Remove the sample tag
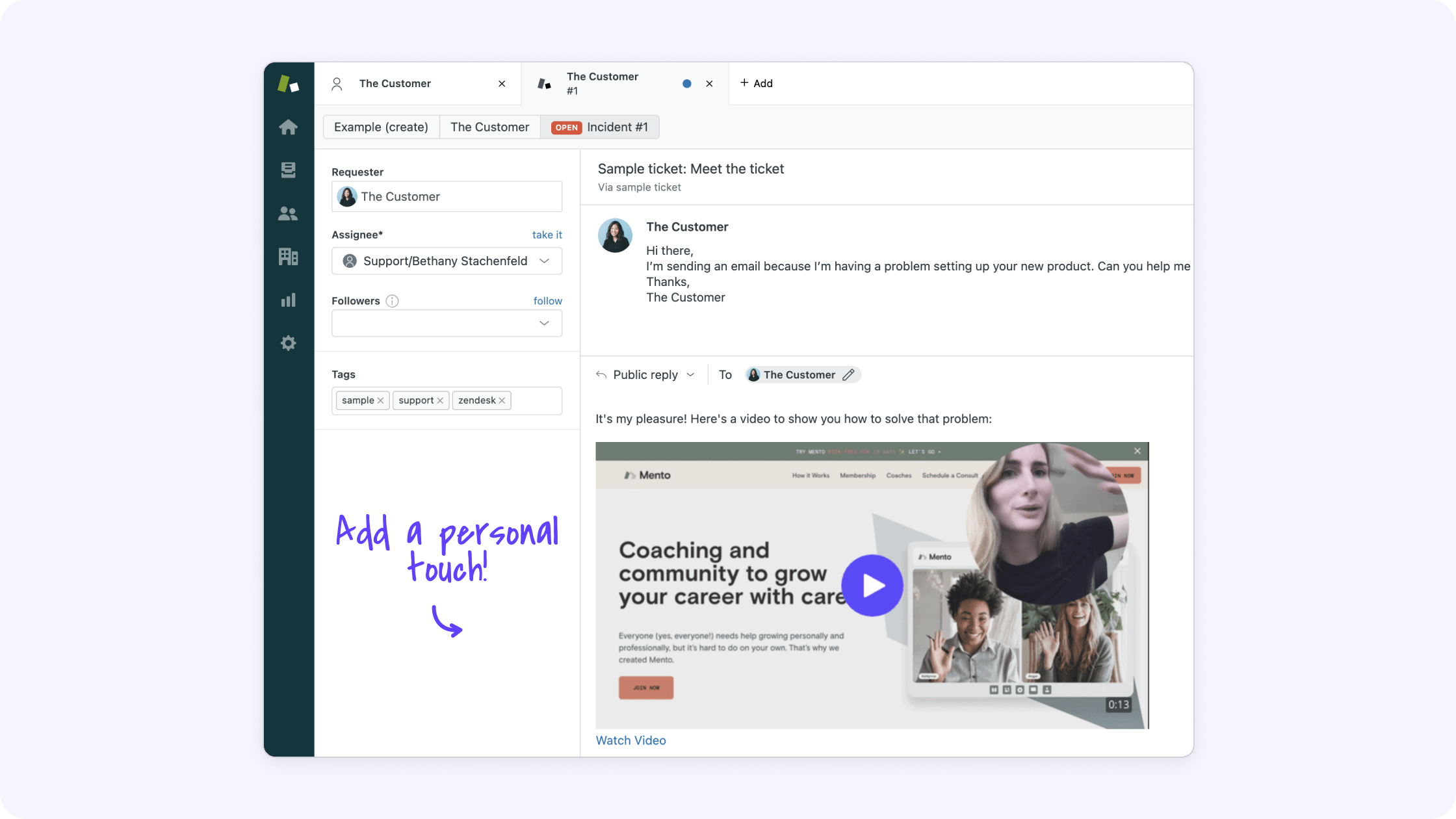This screenshot has height=819, width=1456. tap(380, 400)
